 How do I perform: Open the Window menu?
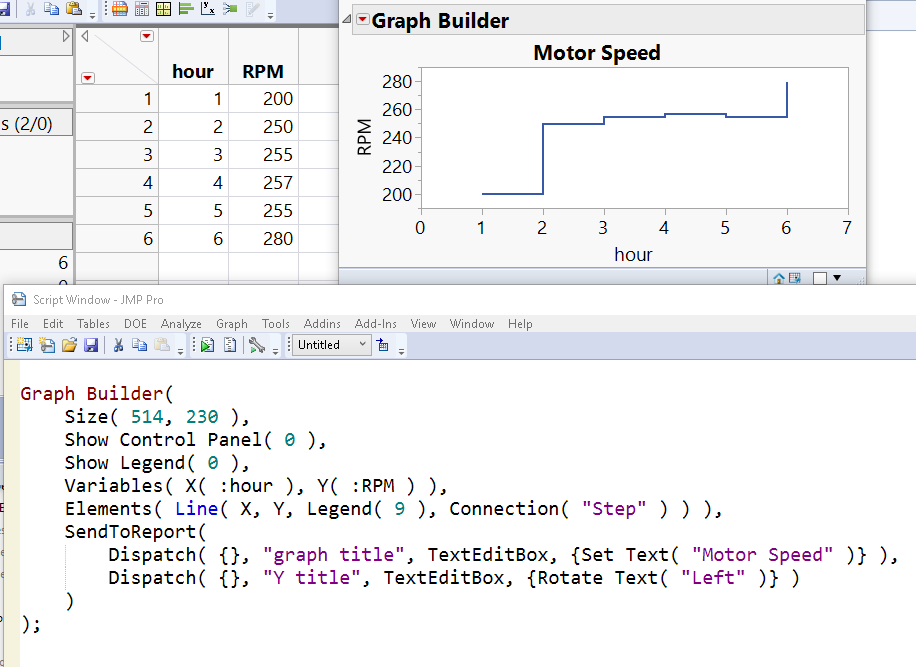tap(472, 324)
